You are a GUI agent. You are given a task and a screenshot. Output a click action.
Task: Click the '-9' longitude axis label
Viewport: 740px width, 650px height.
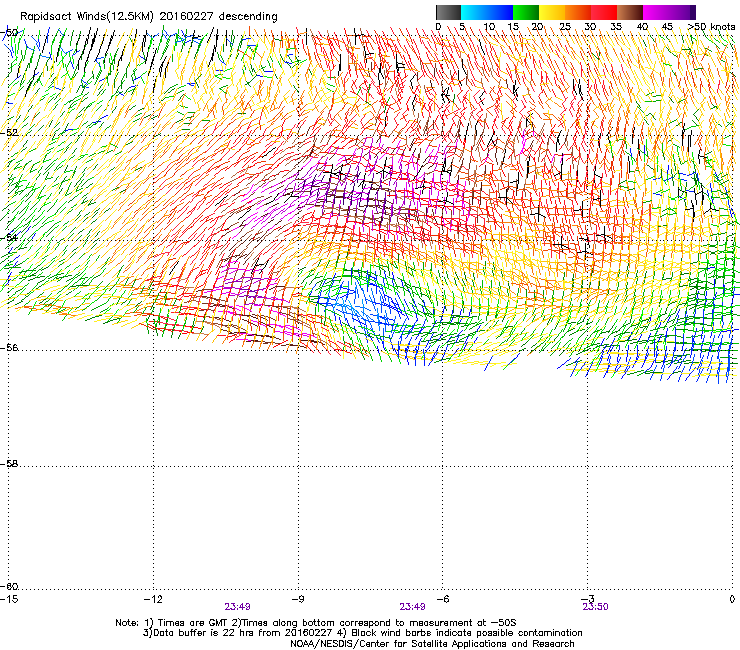297,599
